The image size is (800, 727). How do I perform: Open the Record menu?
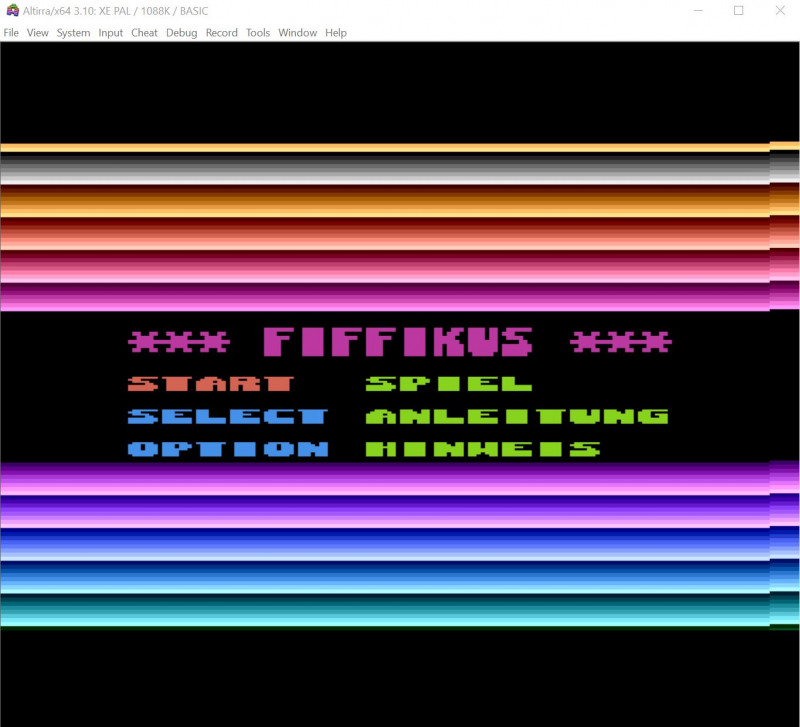click(221, 32)
